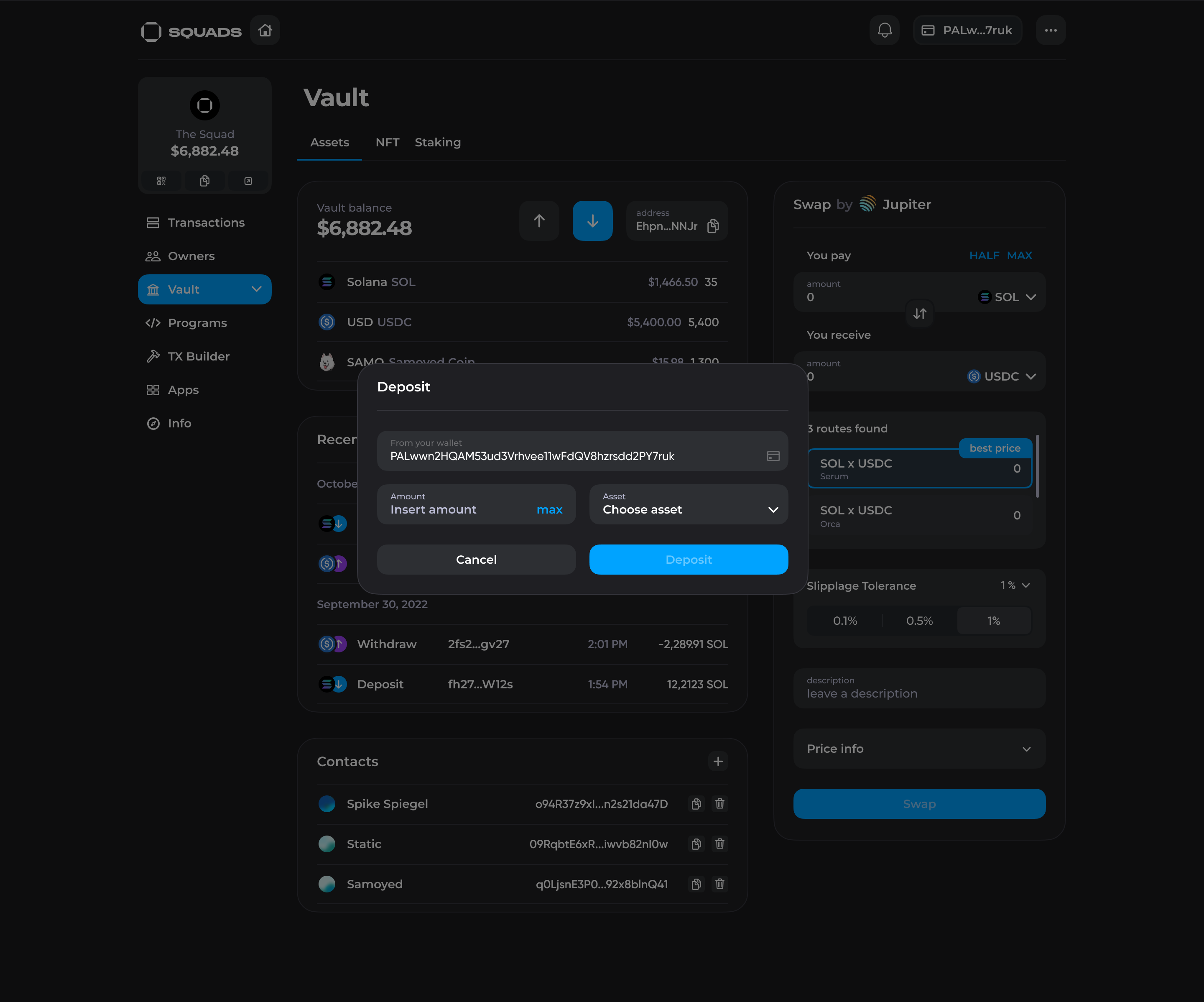
Task: Click the home icon next to Squads logo
Action: point(265,31)
